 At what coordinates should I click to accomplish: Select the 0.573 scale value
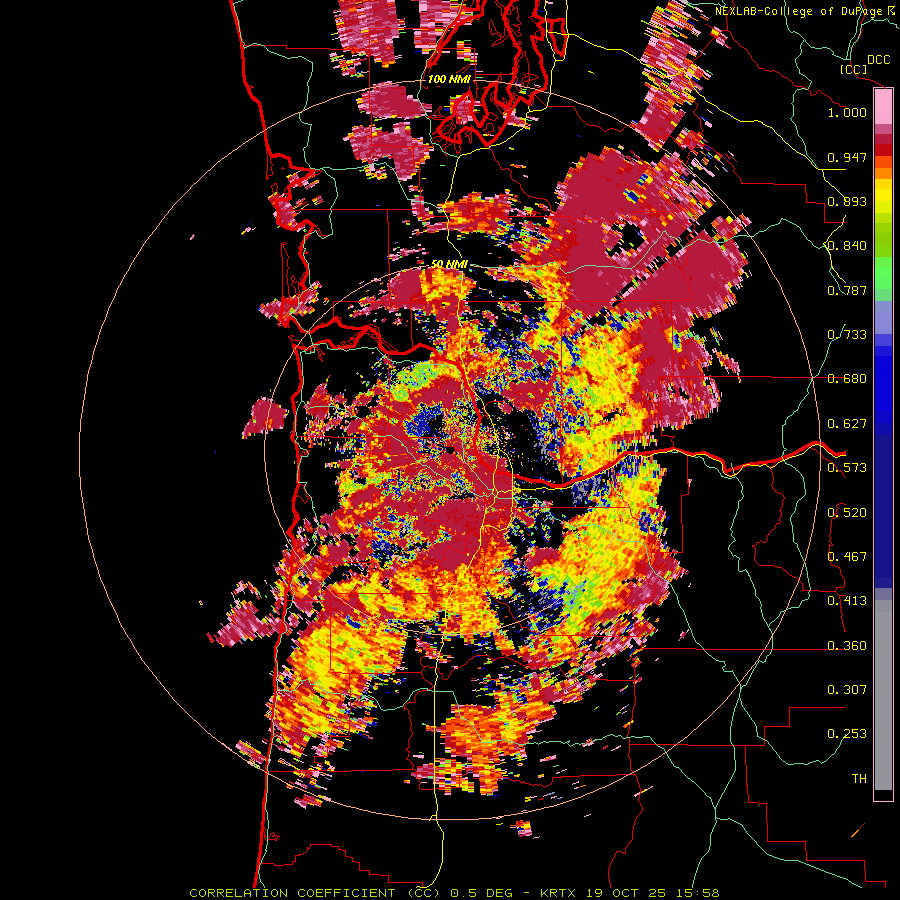coord(847,468)
